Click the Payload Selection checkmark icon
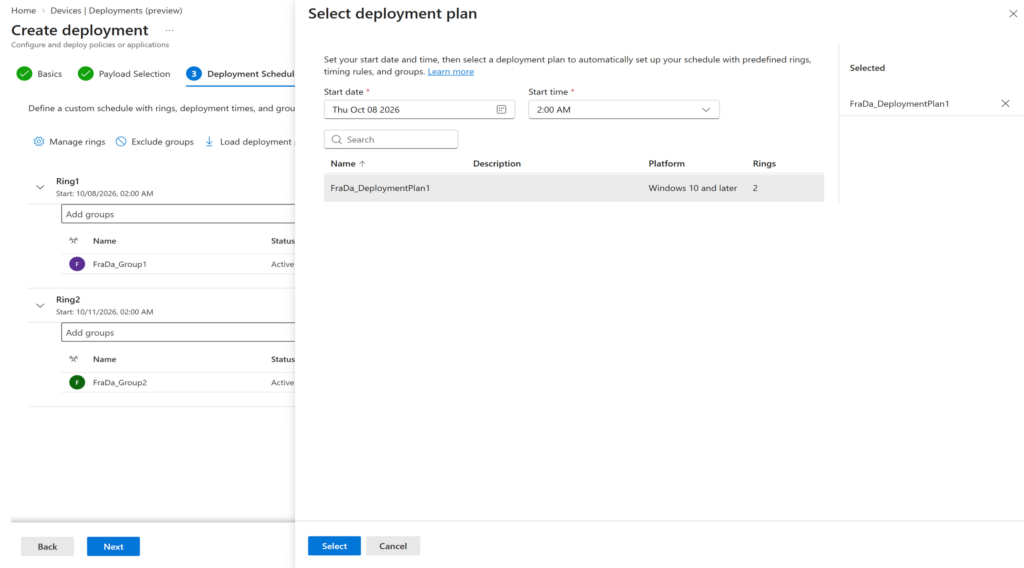 tap(86, 74)
